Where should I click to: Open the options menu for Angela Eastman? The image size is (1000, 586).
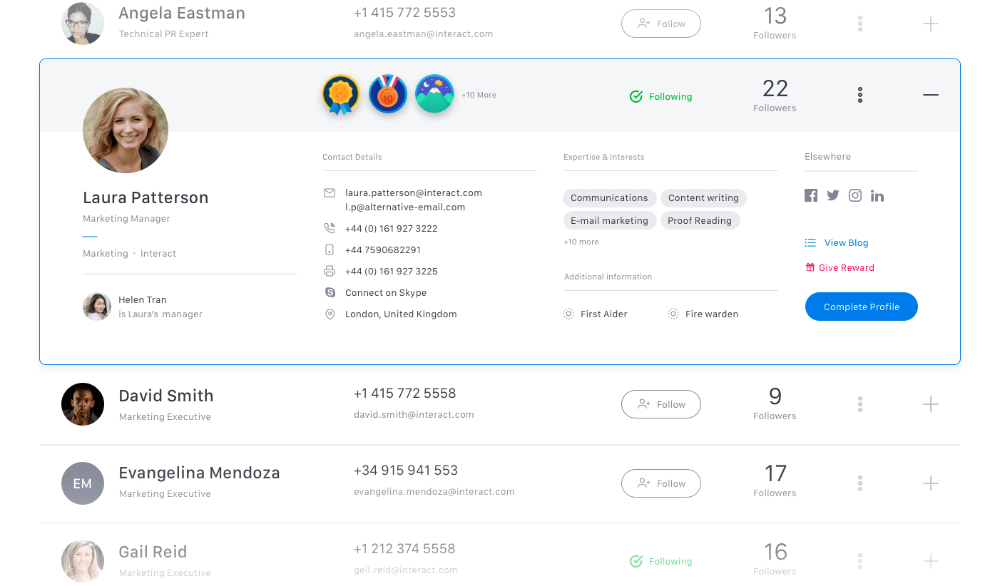pos(860,24)
